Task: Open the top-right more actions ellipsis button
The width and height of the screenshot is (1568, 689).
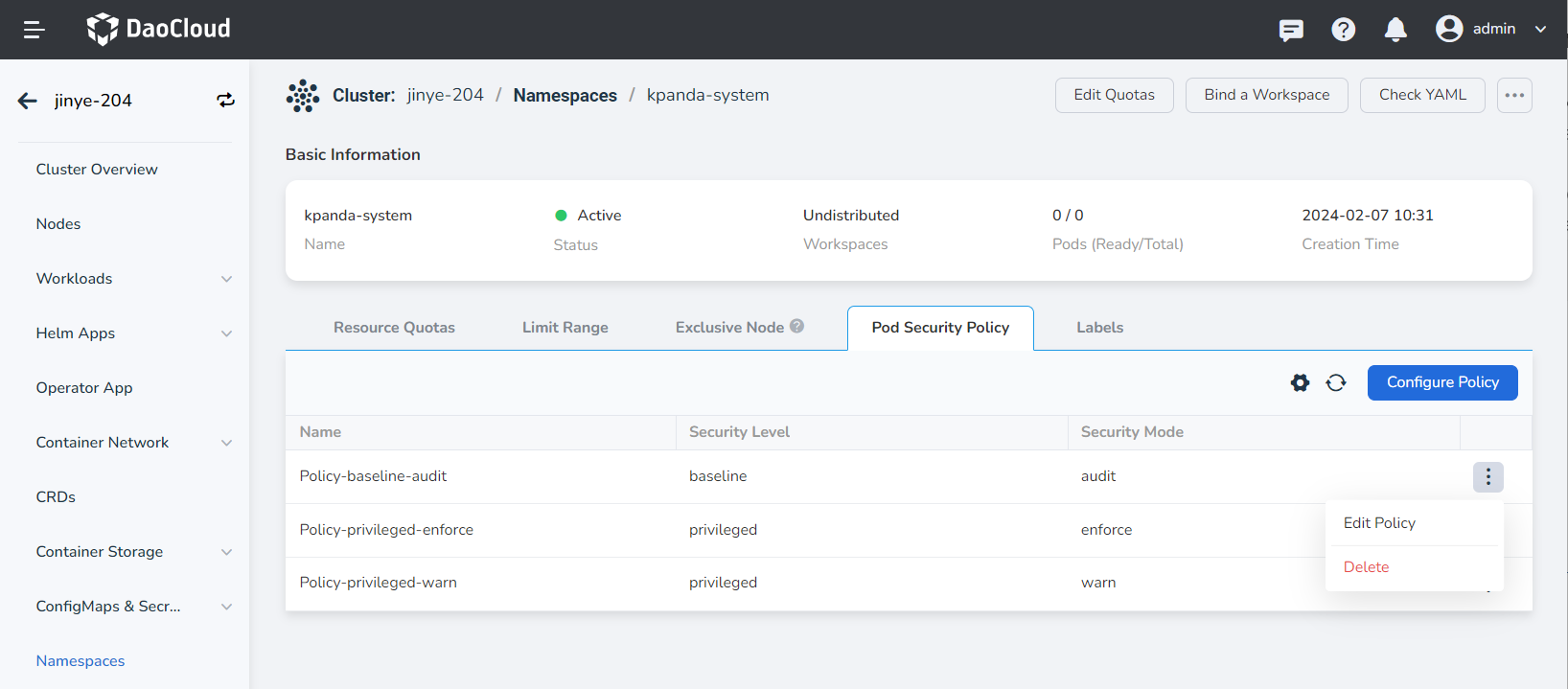Action: point(1514,95)
